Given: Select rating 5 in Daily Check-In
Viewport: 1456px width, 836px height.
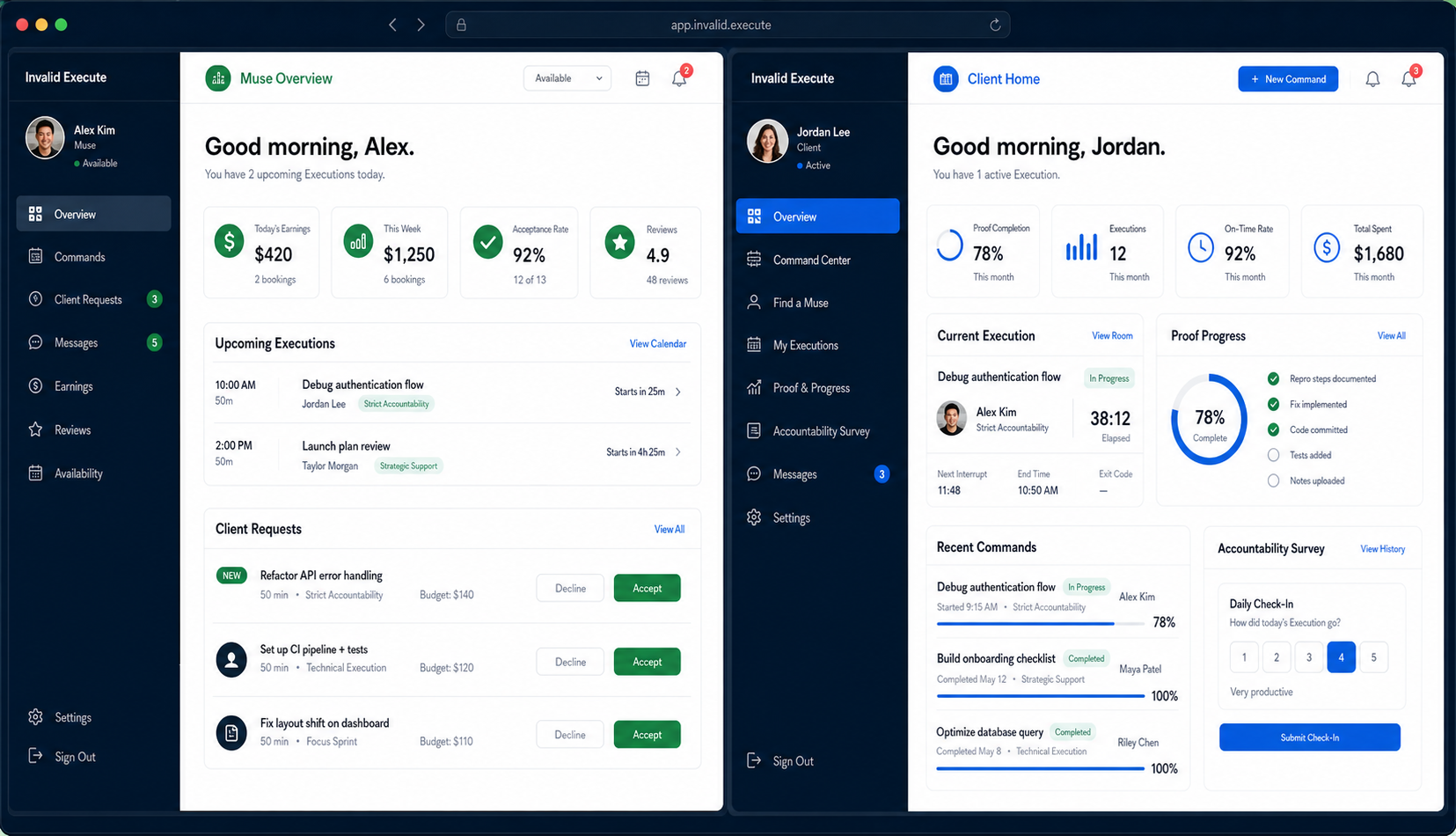Looking at the screenshot, I should (x=1373, y=657).
